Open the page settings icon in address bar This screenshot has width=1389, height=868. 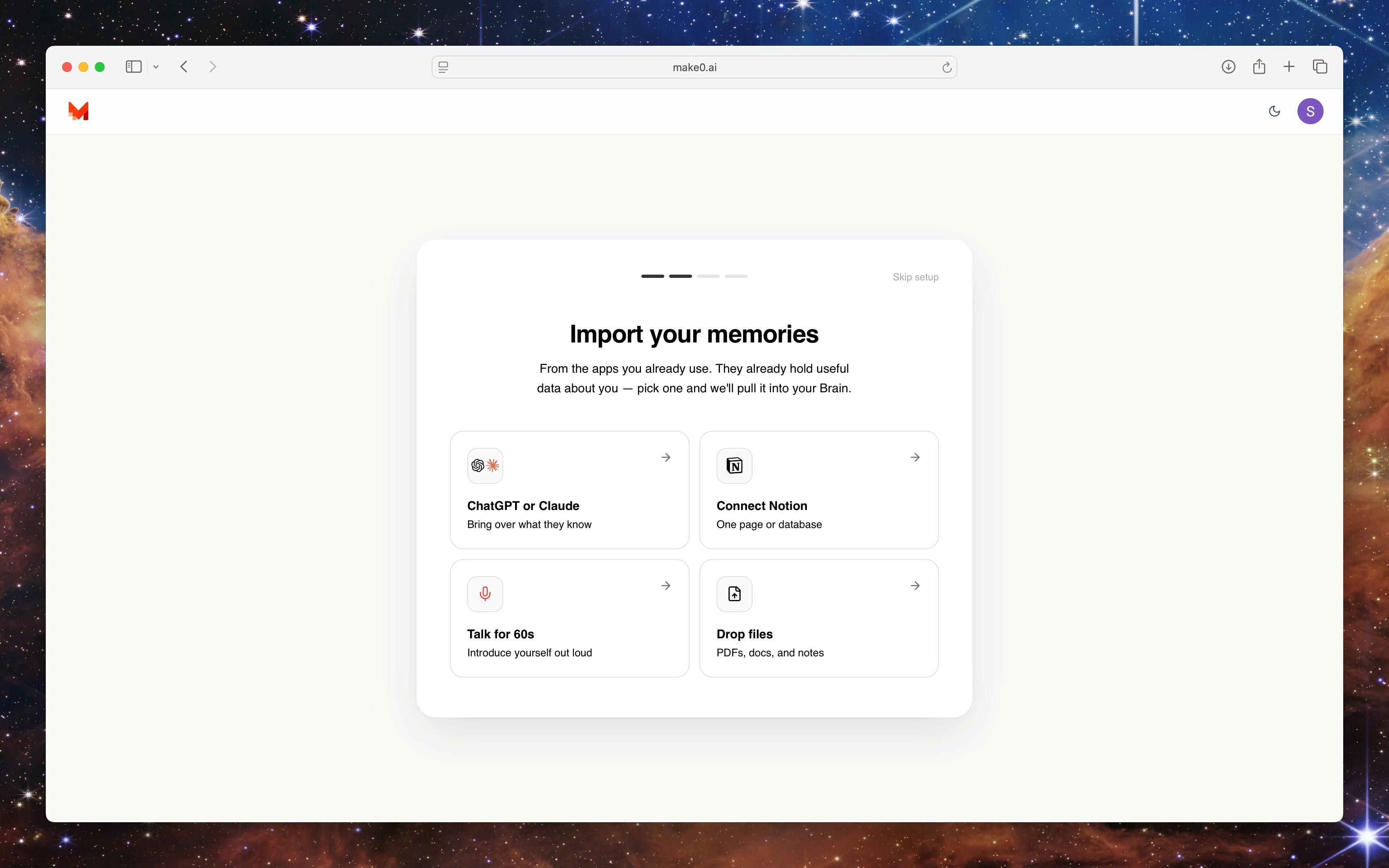[443, 67]
